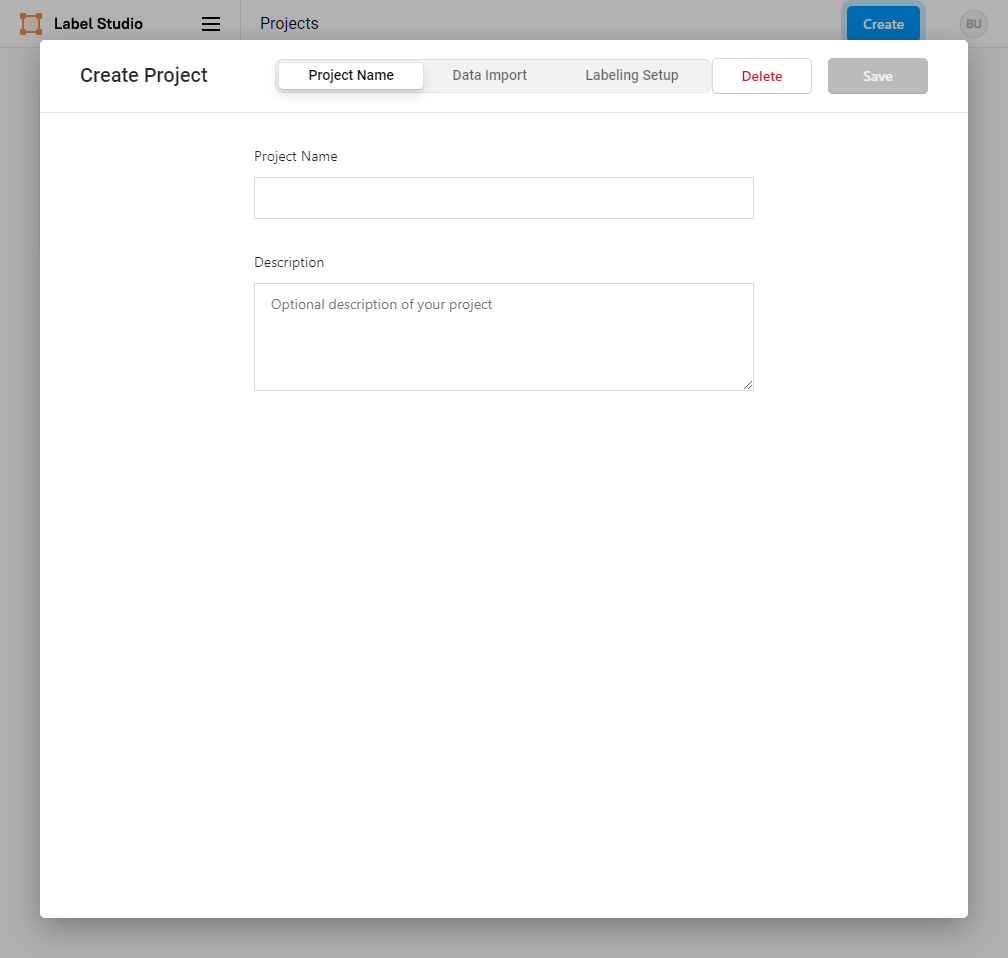Click the Project Name field label
The width and height of the screenshot is (1008, 958).
pos(296,156)
